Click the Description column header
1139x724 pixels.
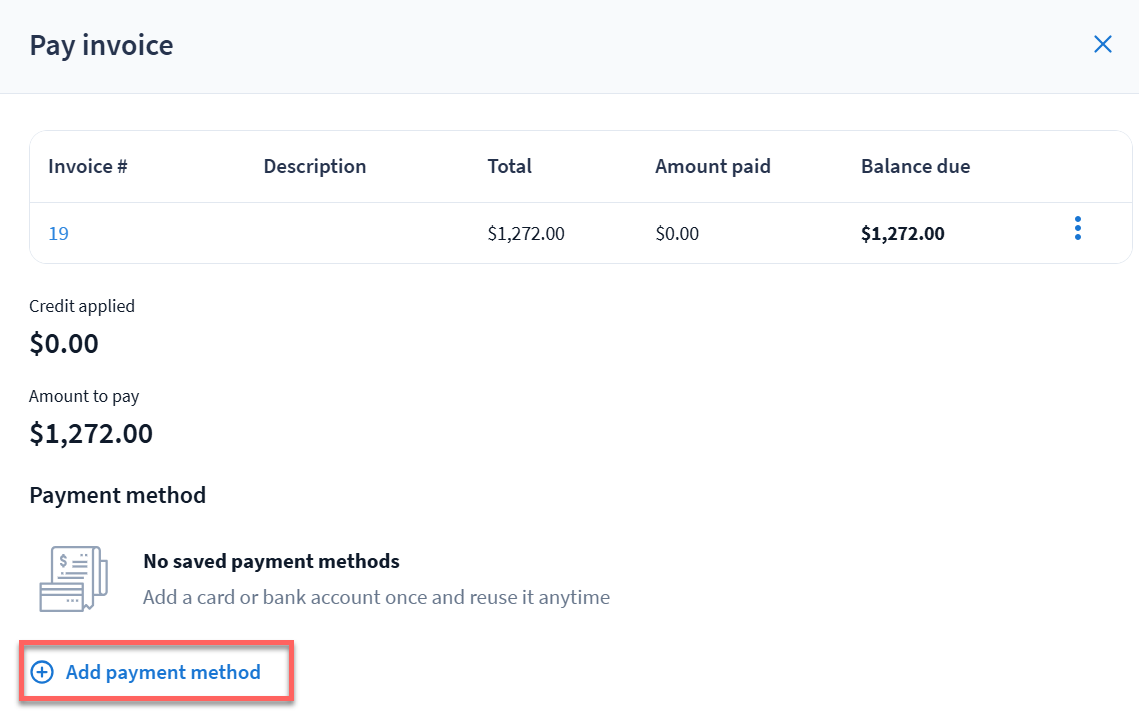[x=315, y=167]
